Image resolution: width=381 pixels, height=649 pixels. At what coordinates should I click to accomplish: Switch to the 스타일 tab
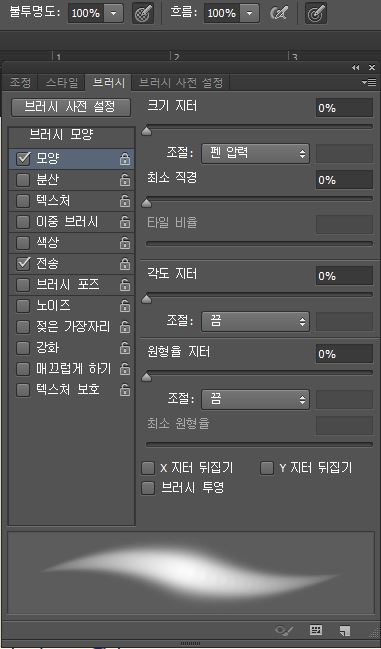(x=62, y=82)
